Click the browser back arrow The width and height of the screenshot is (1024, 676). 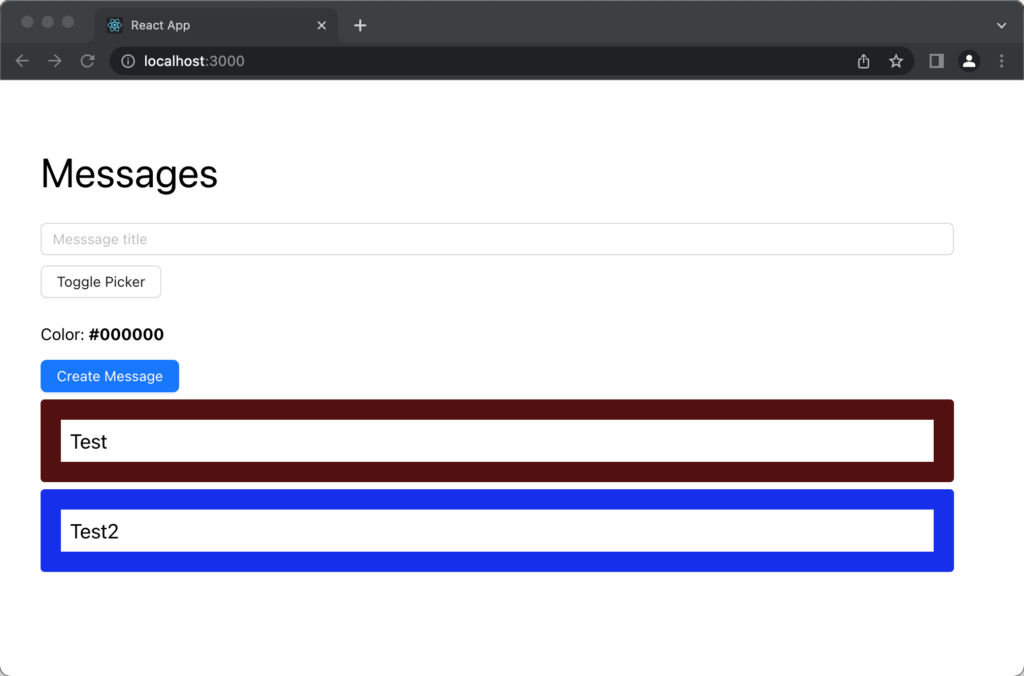(x=22, y=61)
